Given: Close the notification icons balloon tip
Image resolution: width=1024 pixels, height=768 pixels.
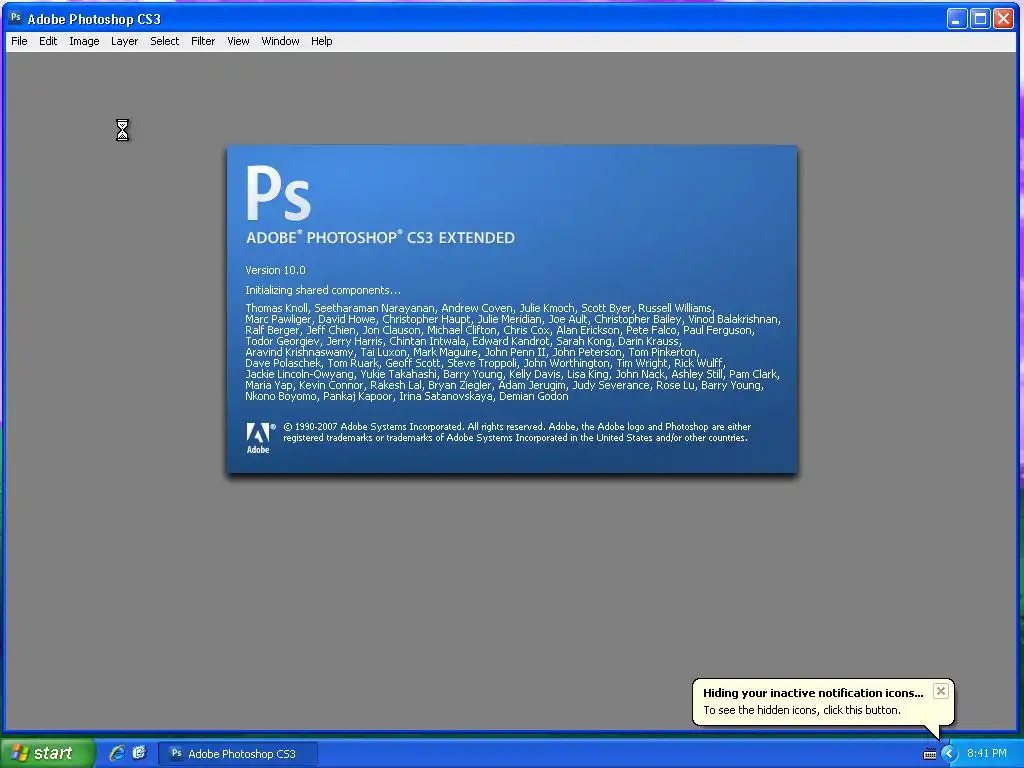Looking at the screenshot, I should [940, 691].
